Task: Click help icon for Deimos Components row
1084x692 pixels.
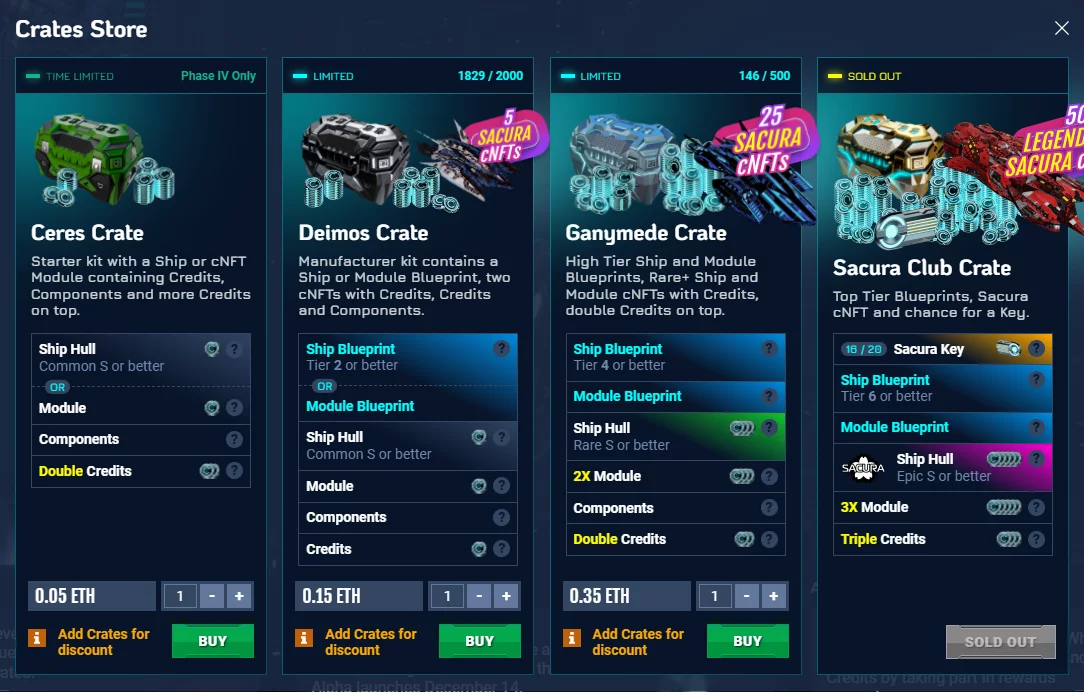Action: click(x=501, y=517)
